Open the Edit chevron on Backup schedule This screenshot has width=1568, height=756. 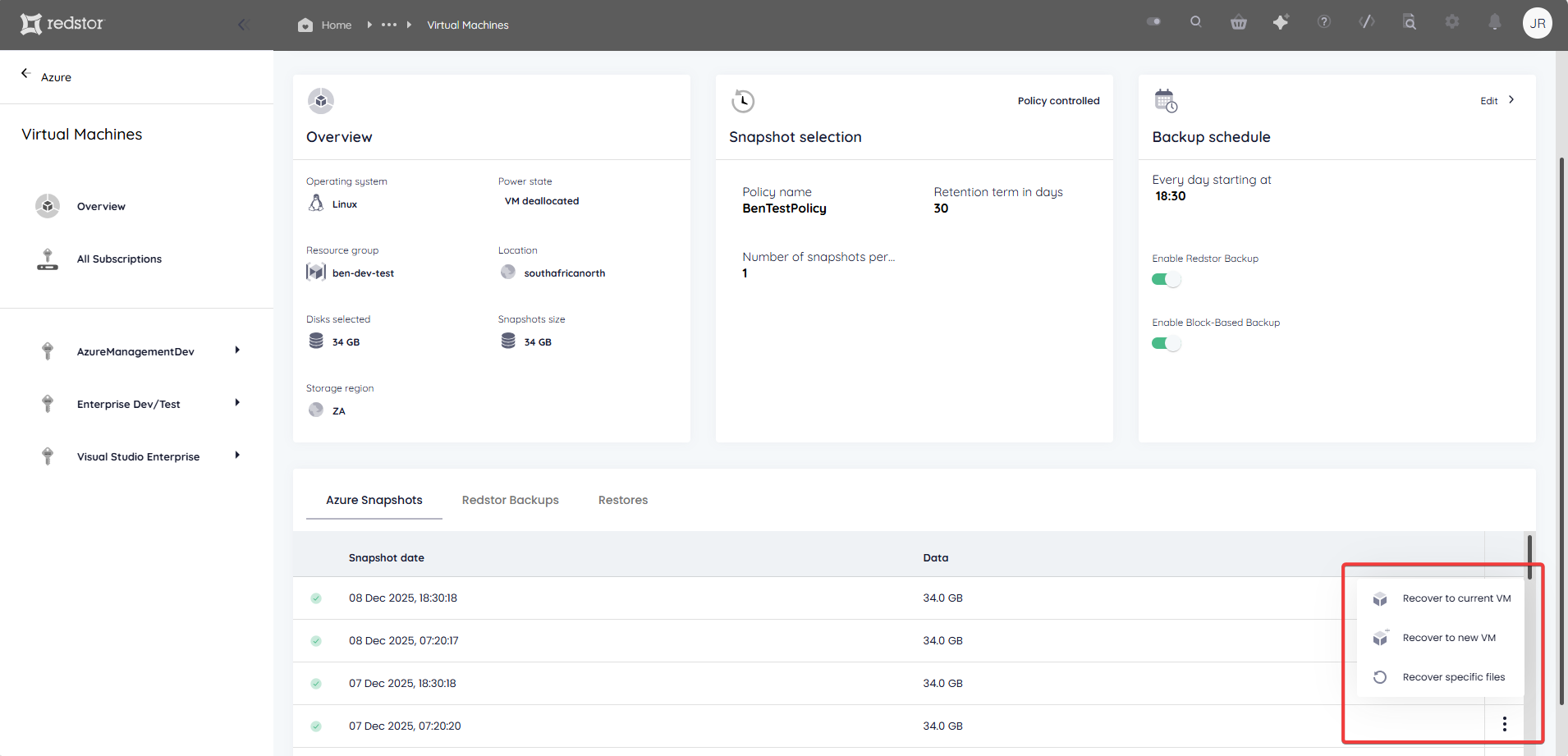coord(1511,99)
